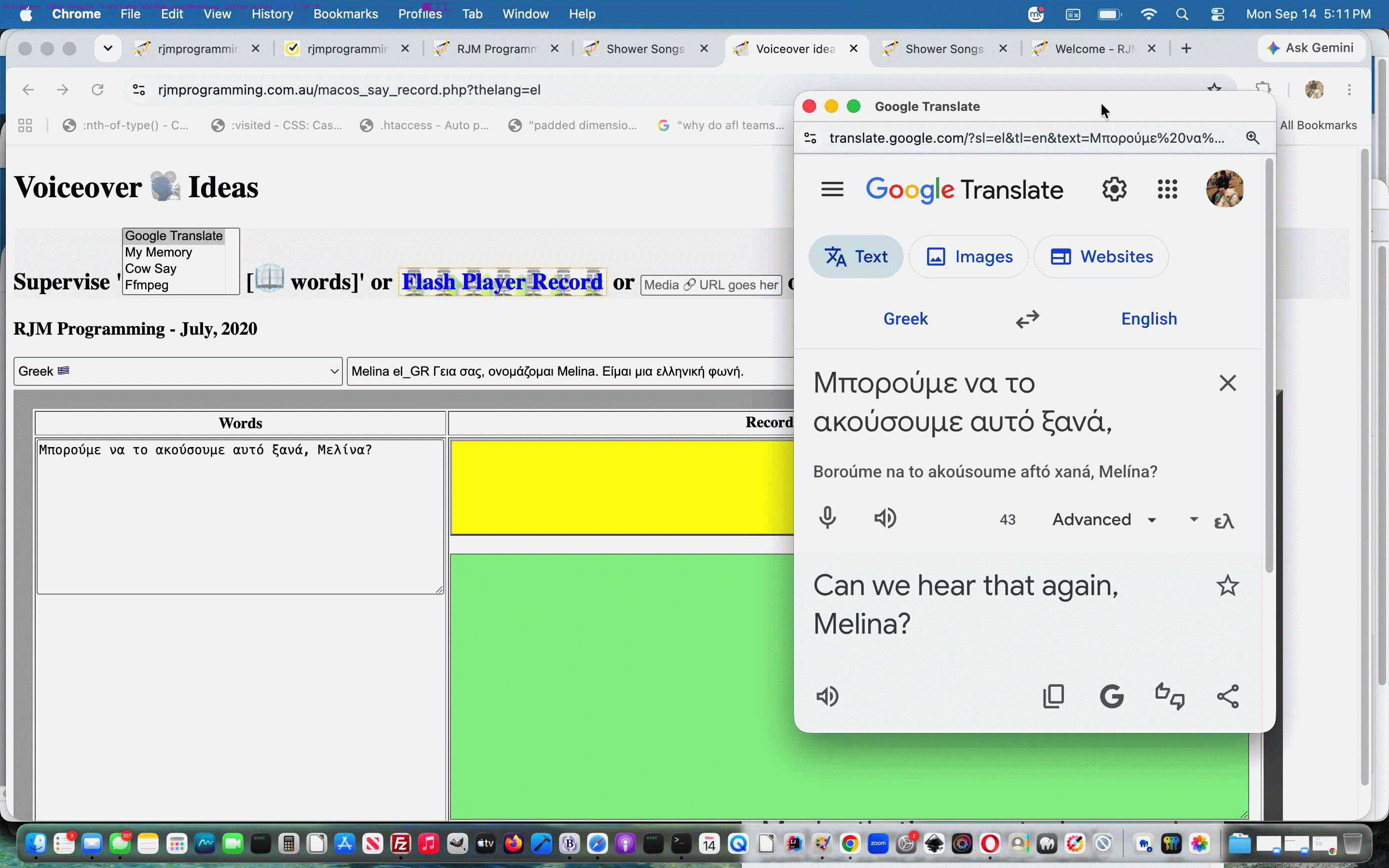Listen to the English translation
The height and width of the screenshot is (868, 1389).
827,696
